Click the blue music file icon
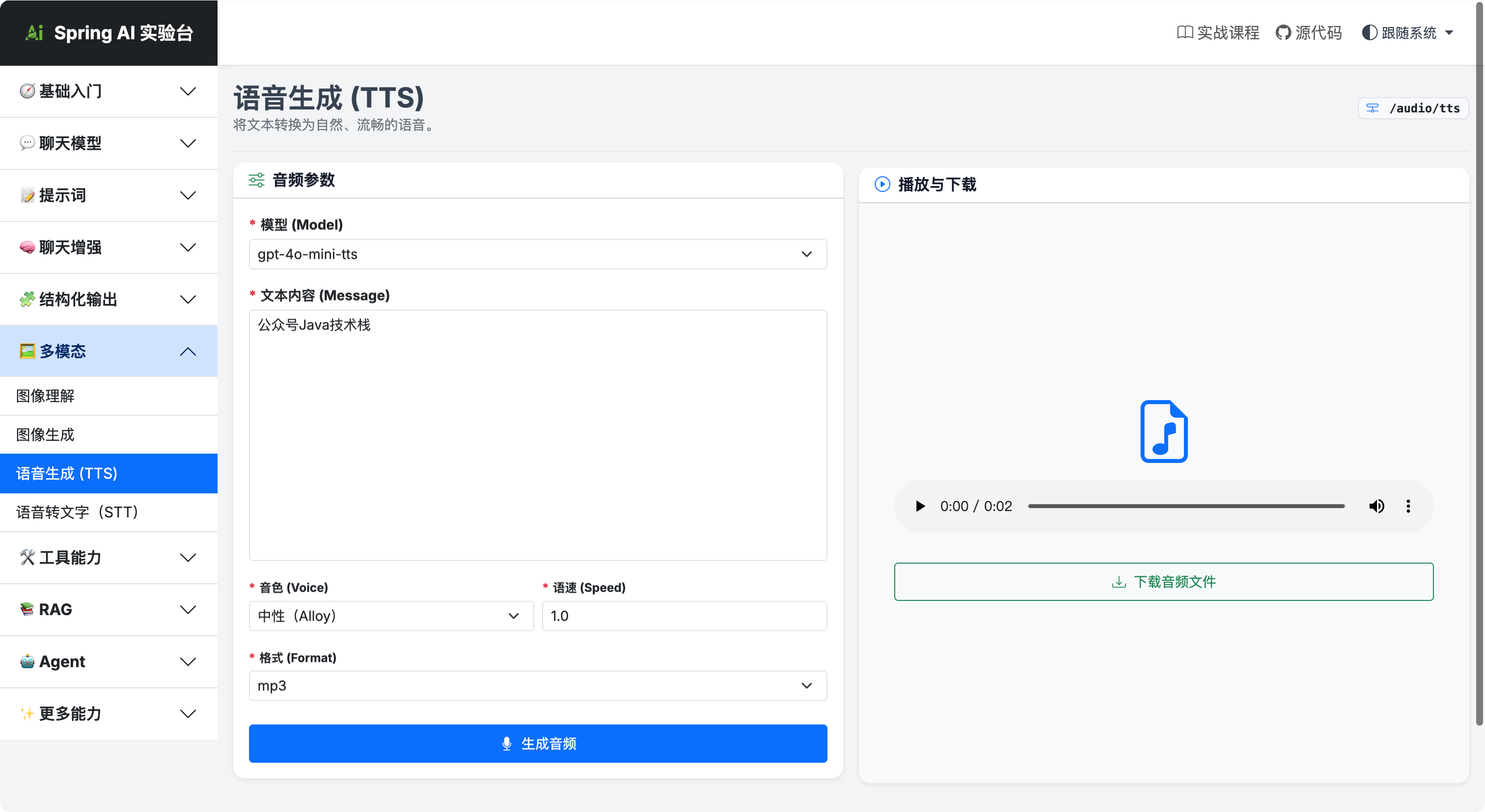 1164,431
